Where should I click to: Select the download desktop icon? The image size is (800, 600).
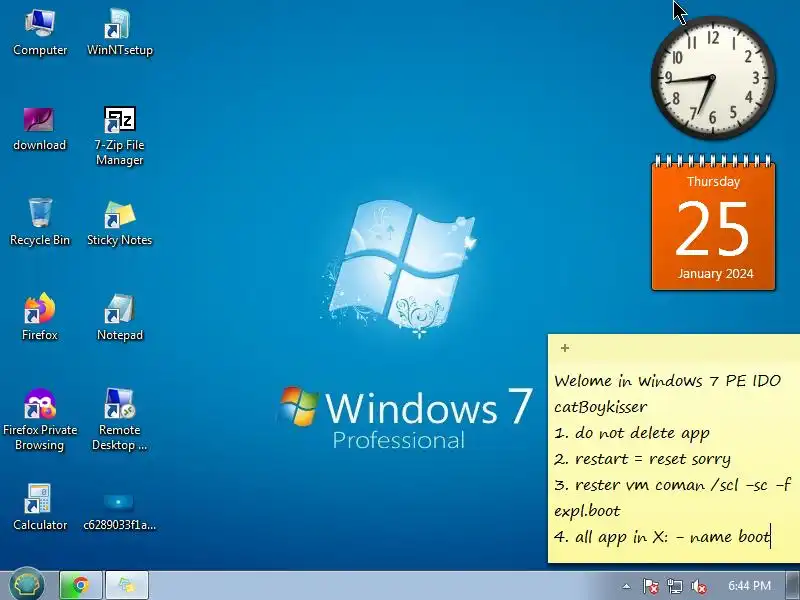click(x=39, y=129)
